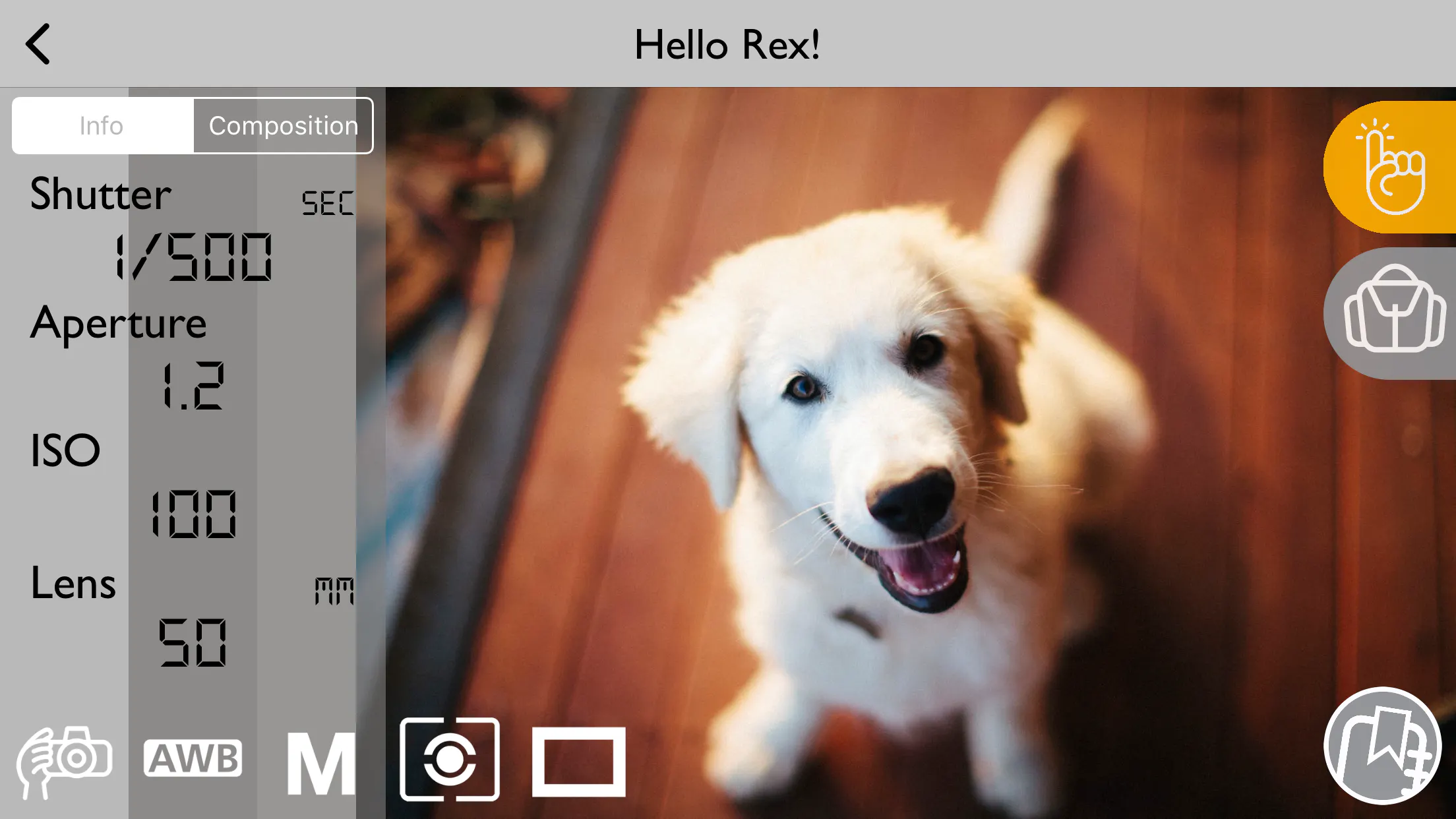Select the spot metering icon
Viewport: 1456px width, 819px height.
450,759
